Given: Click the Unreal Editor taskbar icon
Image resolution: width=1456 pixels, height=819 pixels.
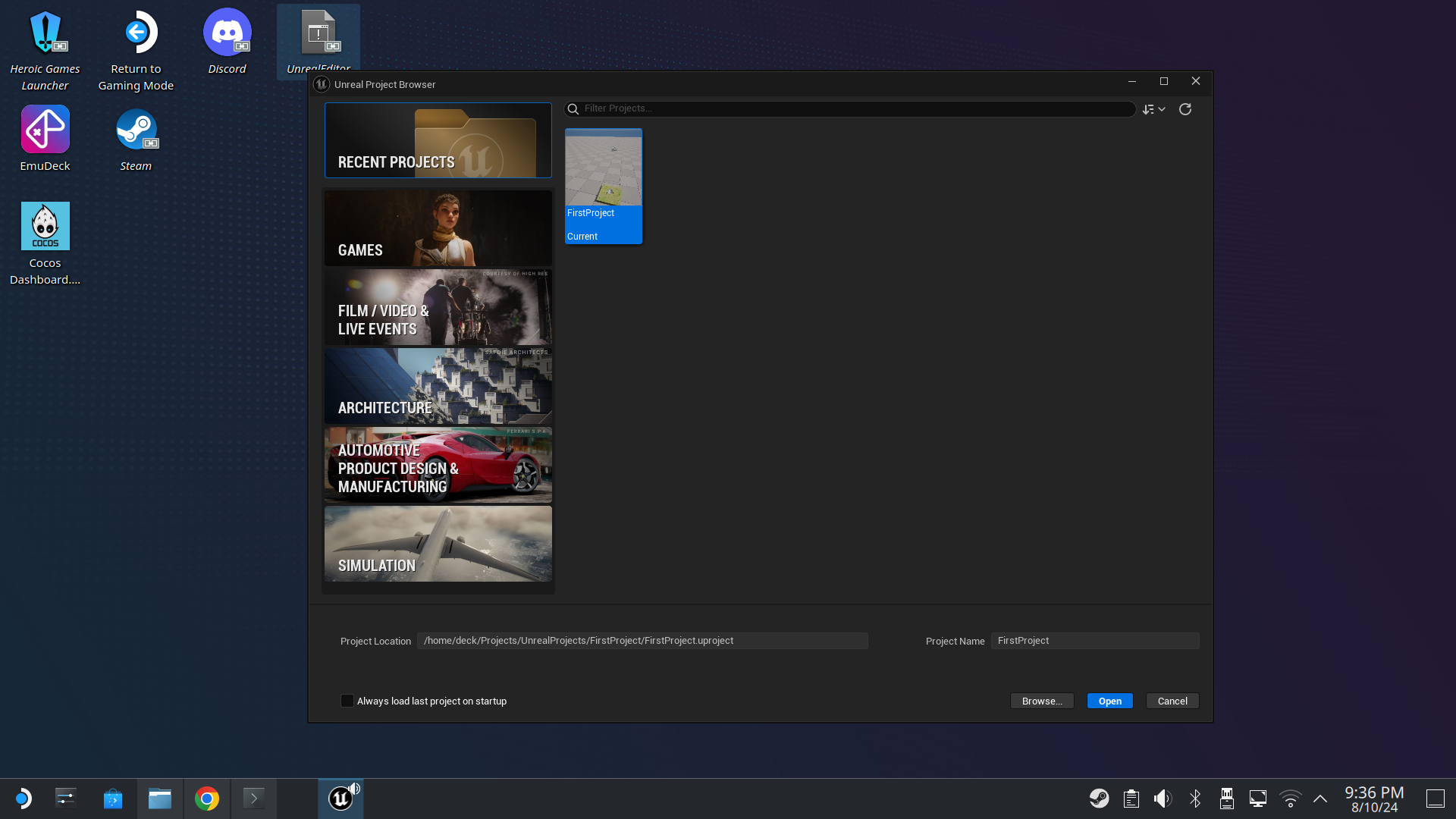Looking at the screenshot, I should pos(340,799).
